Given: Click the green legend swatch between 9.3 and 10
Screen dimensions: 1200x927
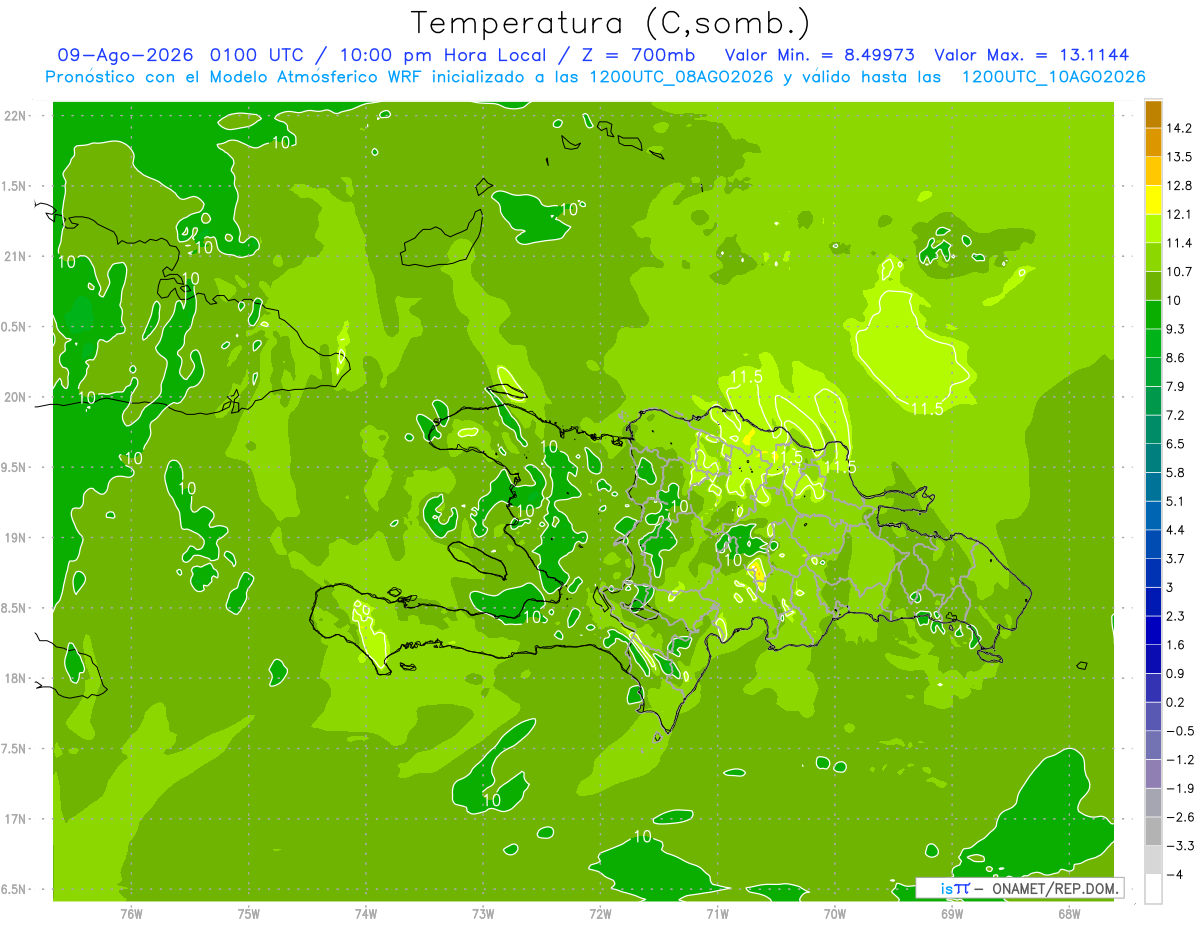Looking at the screenshot, I should point(1153,314).
